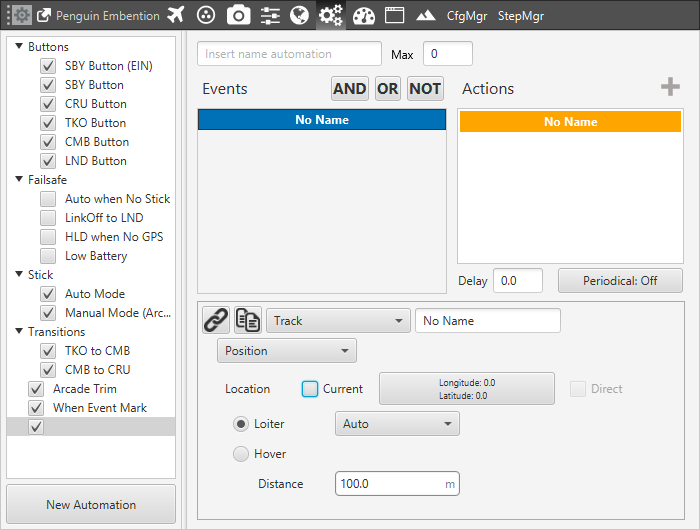The image size is (700, 530).
Task: Click the plus icon to add an action
Action: tap(671, 87)
